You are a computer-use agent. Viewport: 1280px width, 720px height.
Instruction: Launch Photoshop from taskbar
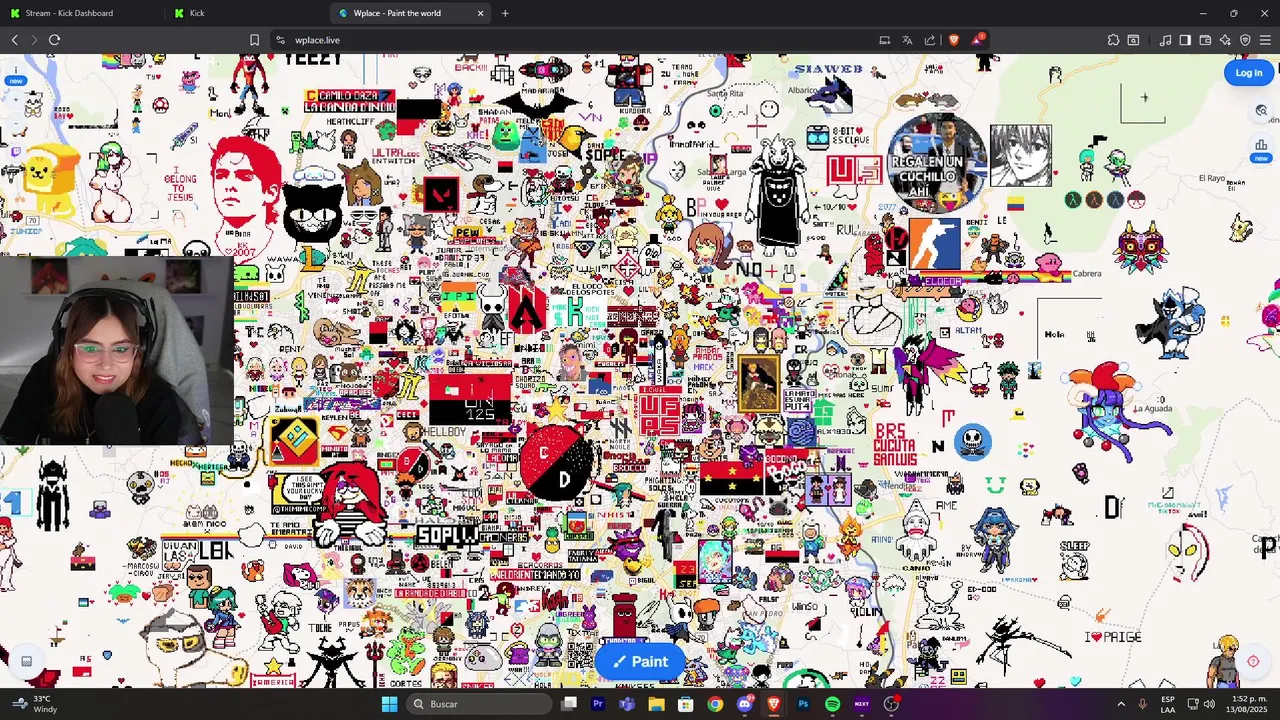point(803,704)
